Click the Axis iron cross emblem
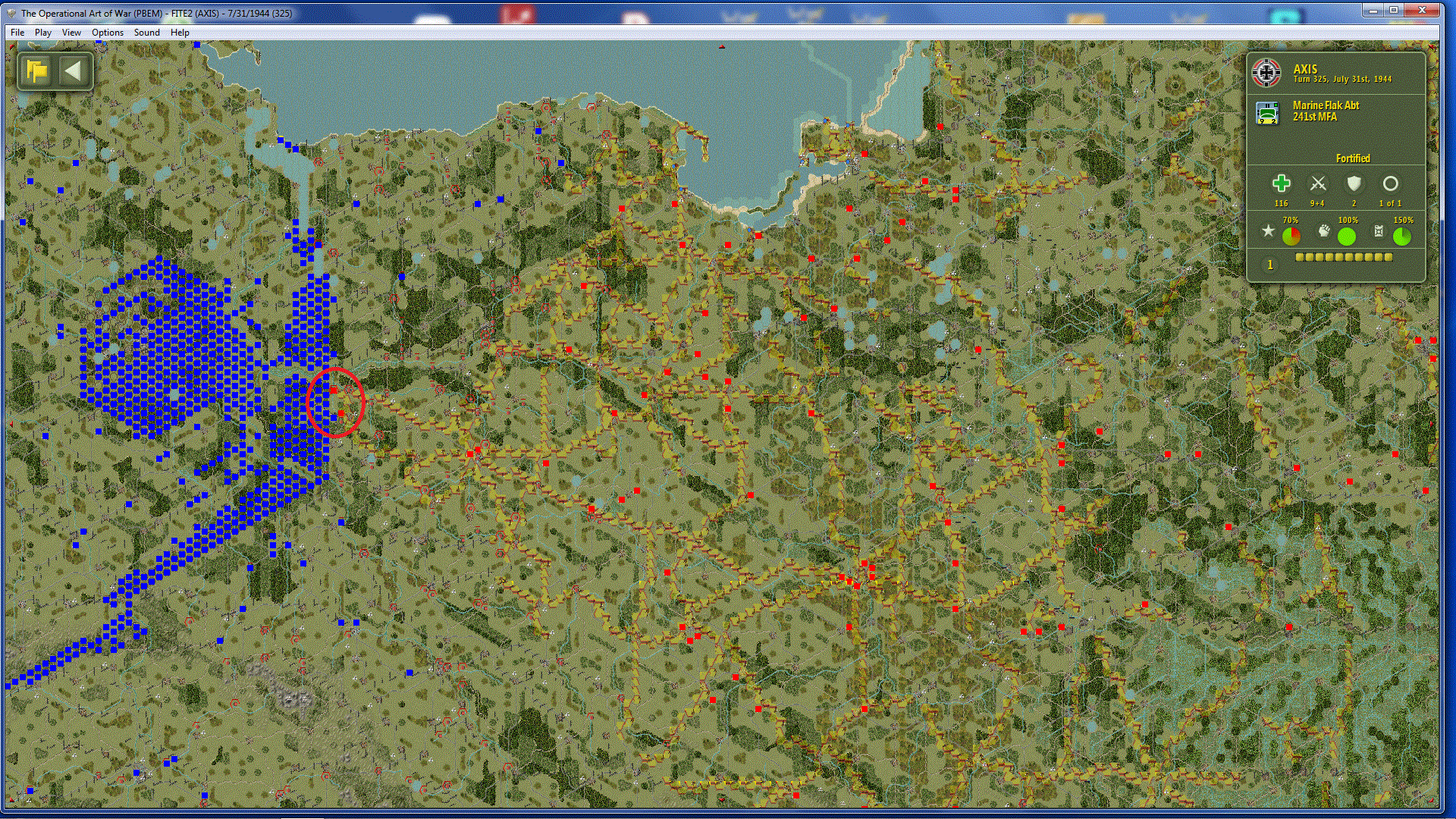 [x=1266, y=73]
